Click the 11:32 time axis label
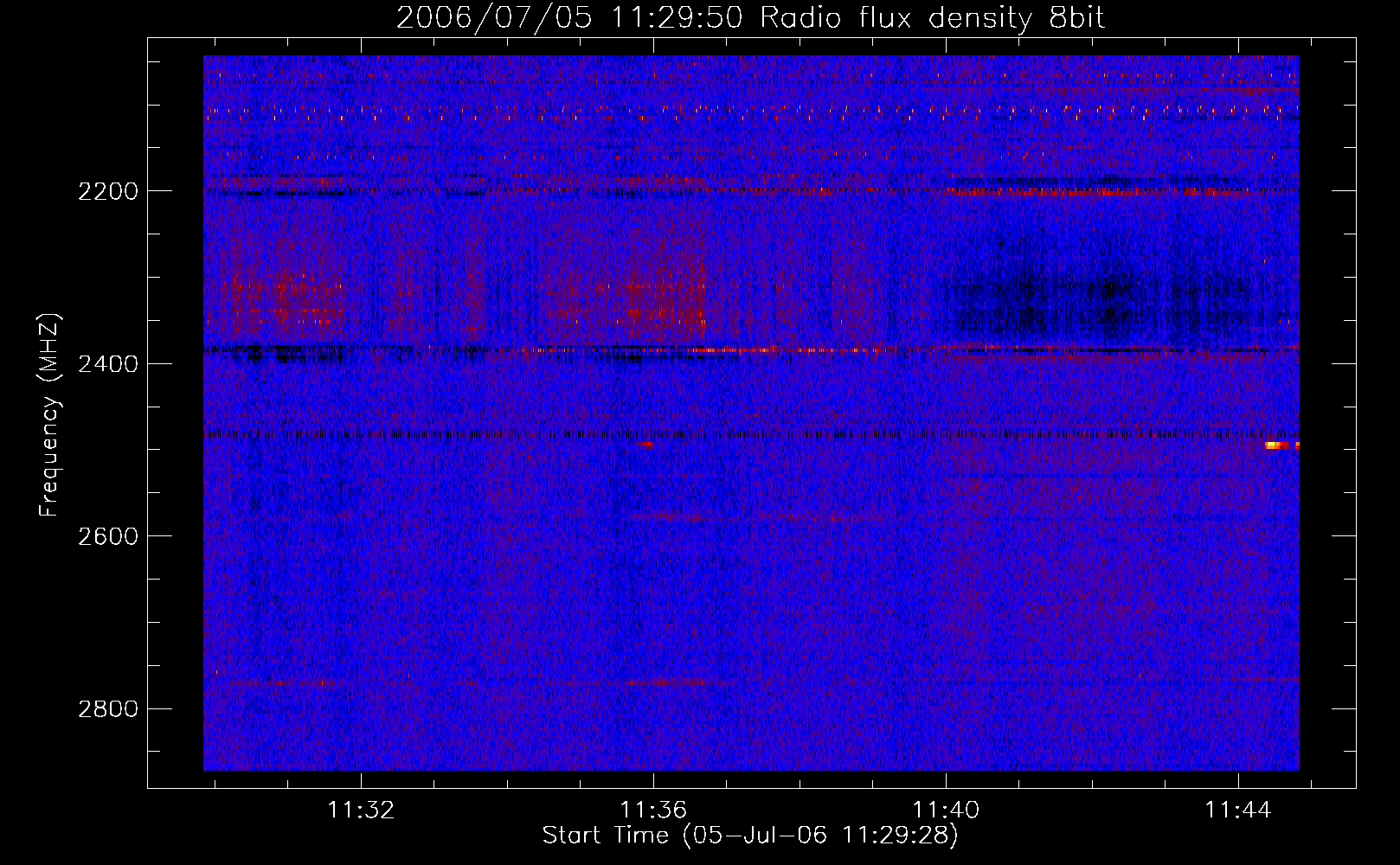Viewport: 1400px width, 865px height. (361, 810)
